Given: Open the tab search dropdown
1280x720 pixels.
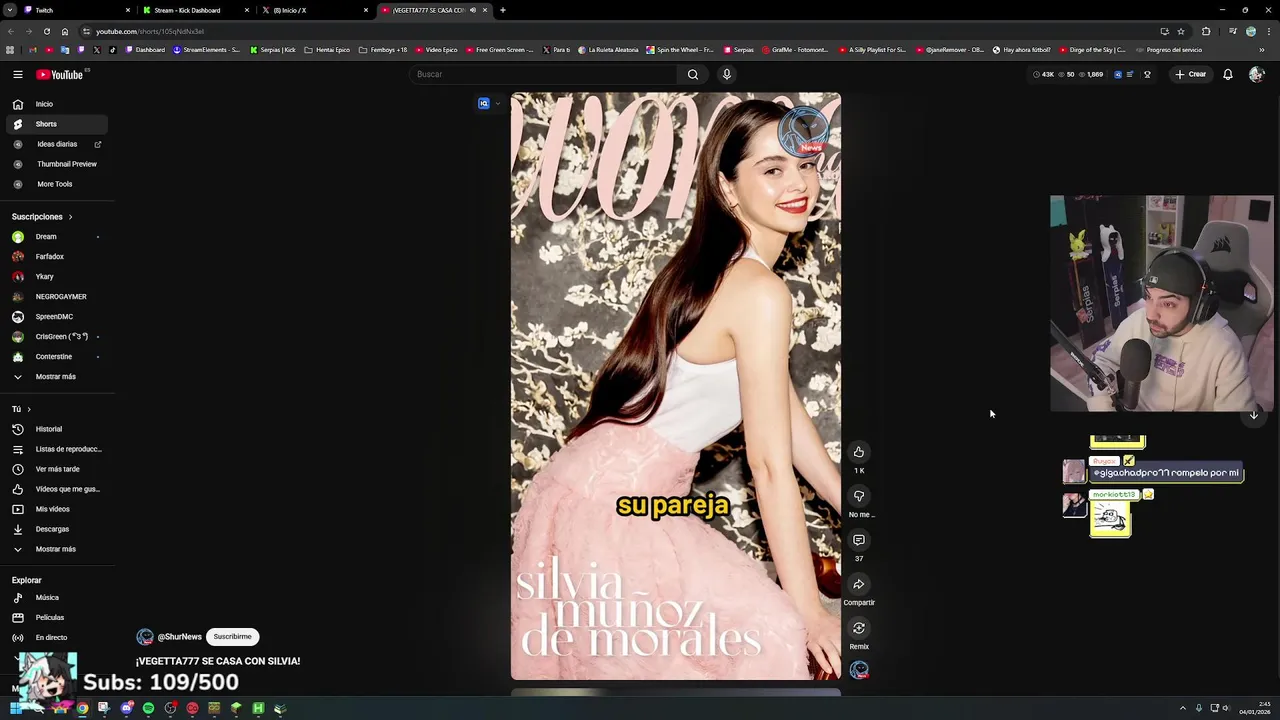Looking at the screenshot, I should (x=9, y=10).
